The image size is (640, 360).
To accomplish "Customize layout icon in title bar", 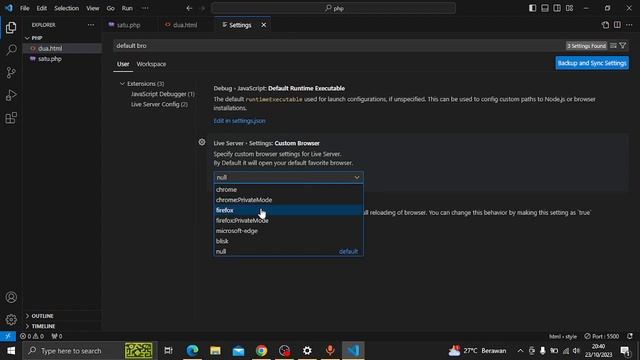I will (569, 8).
